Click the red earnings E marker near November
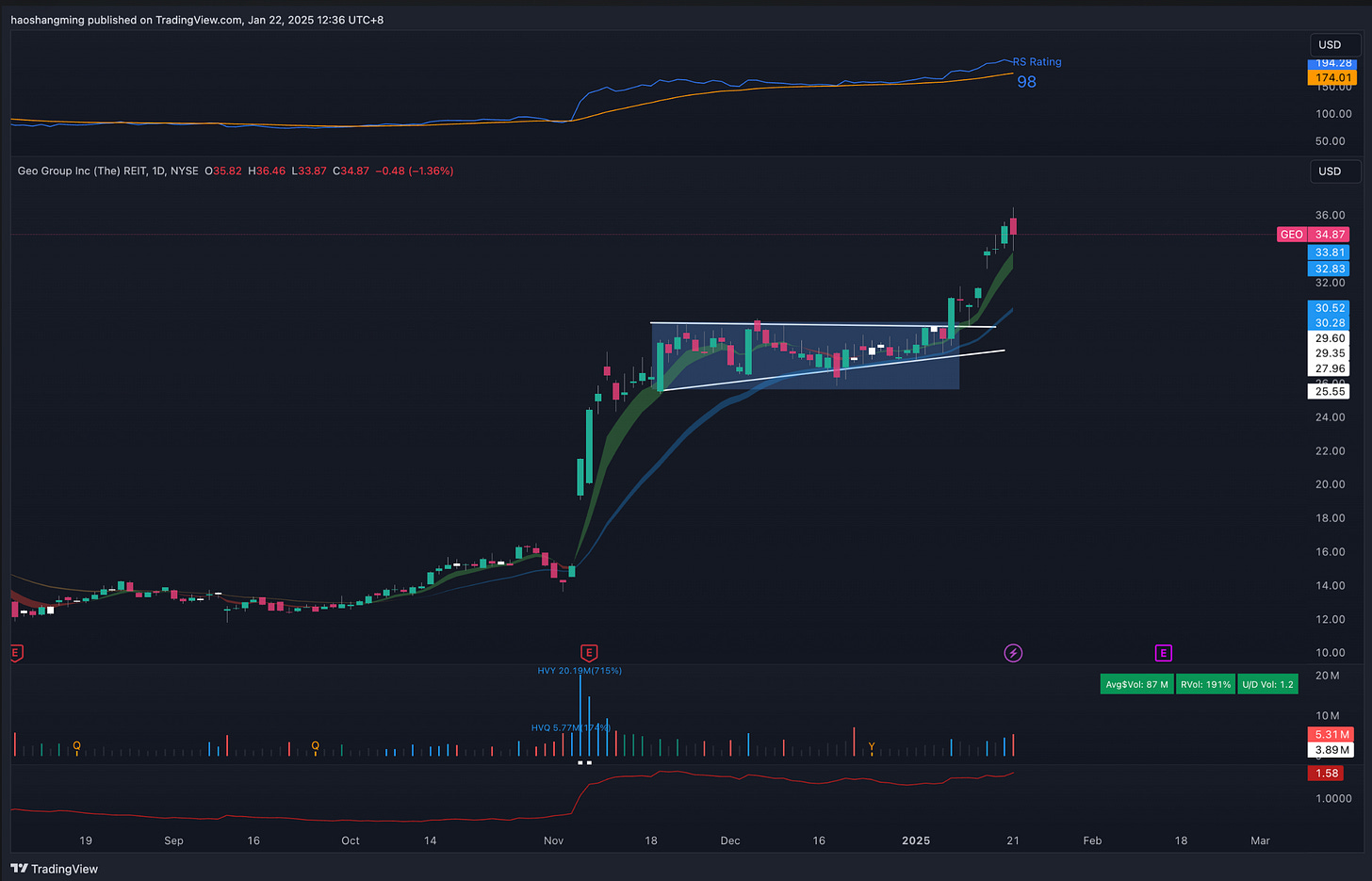 [589, 653]
